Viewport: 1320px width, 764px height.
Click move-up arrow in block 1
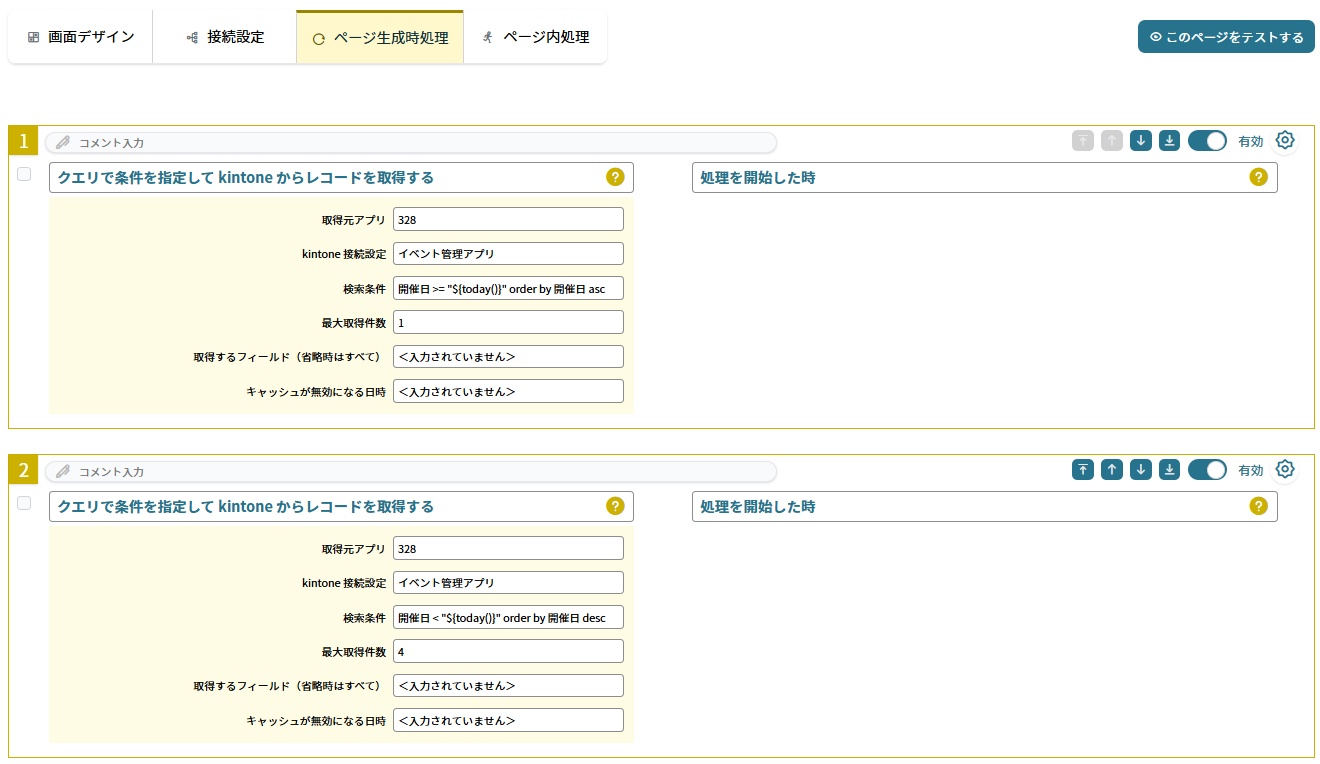[1112, 141]
